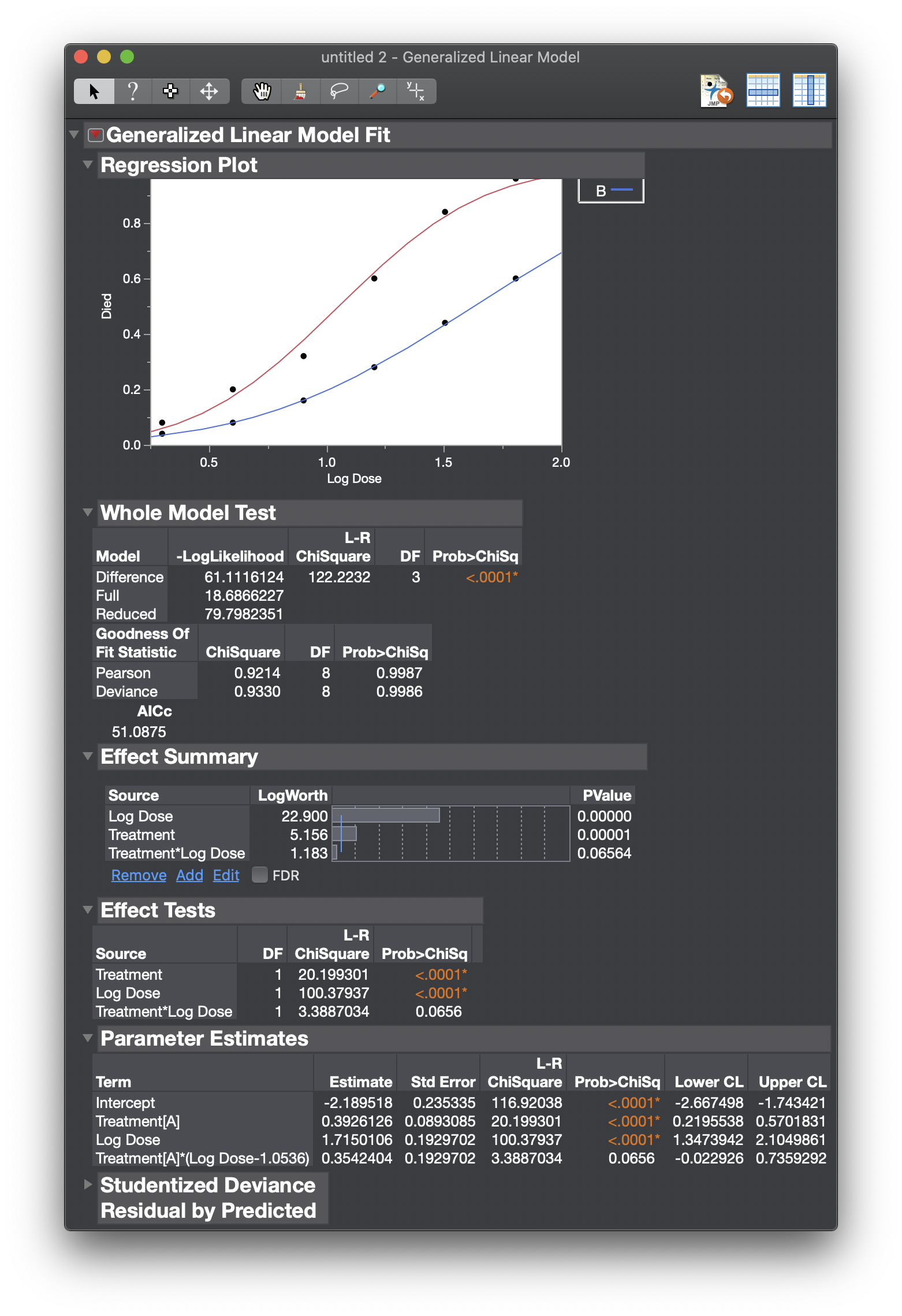Click the Difference -LogLikelihood value 61.1116124
902x1316 pixels.
[x=244, y=577]
